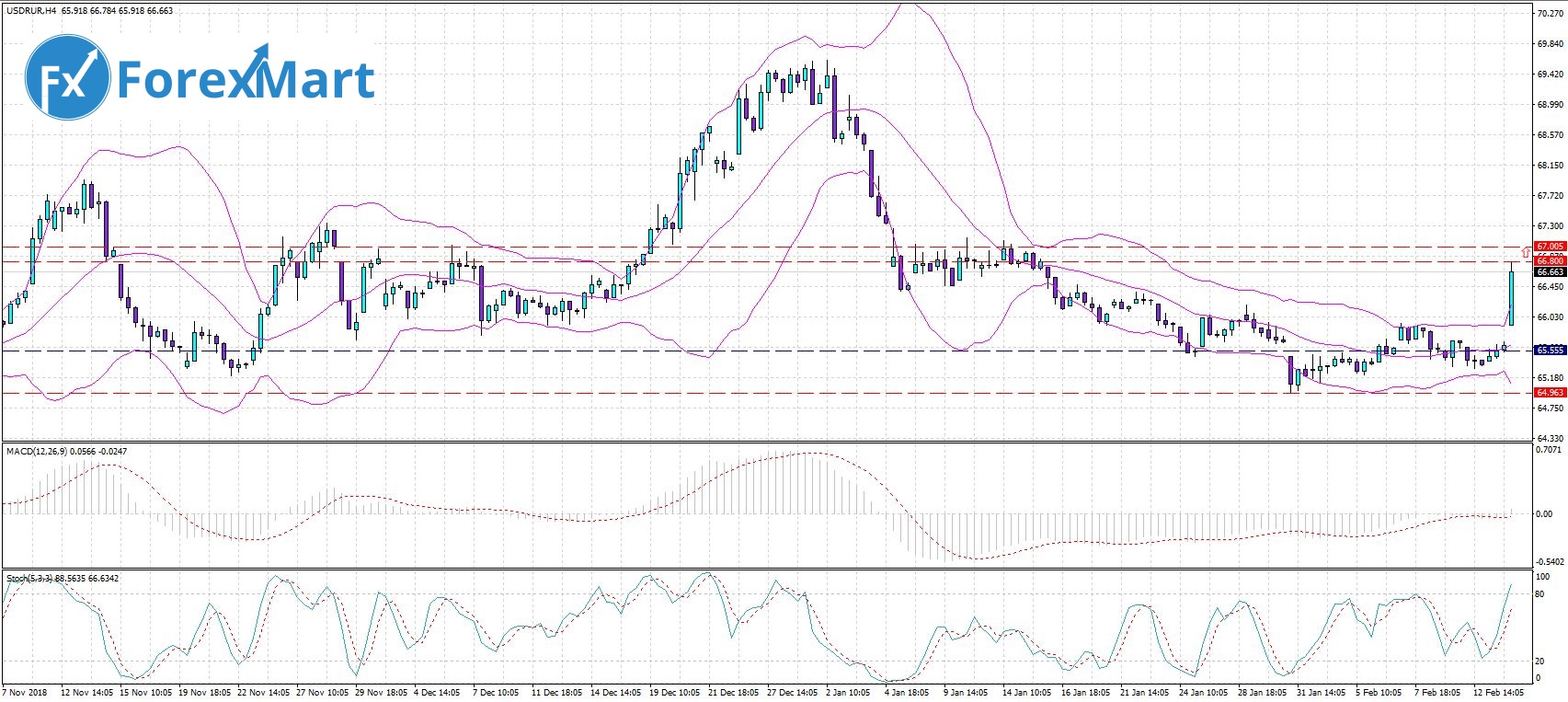Click the blue 65.555 price level tag

[x=1550, y=351]
